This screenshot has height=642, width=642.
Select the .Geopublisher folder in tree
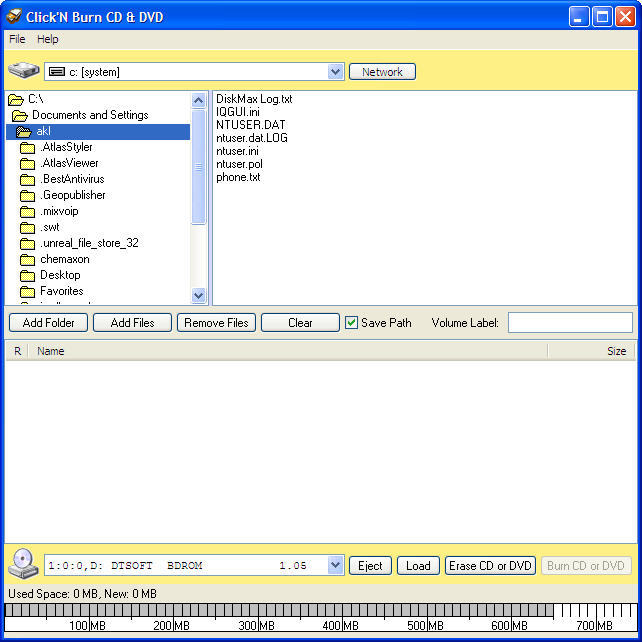[72, 195]
